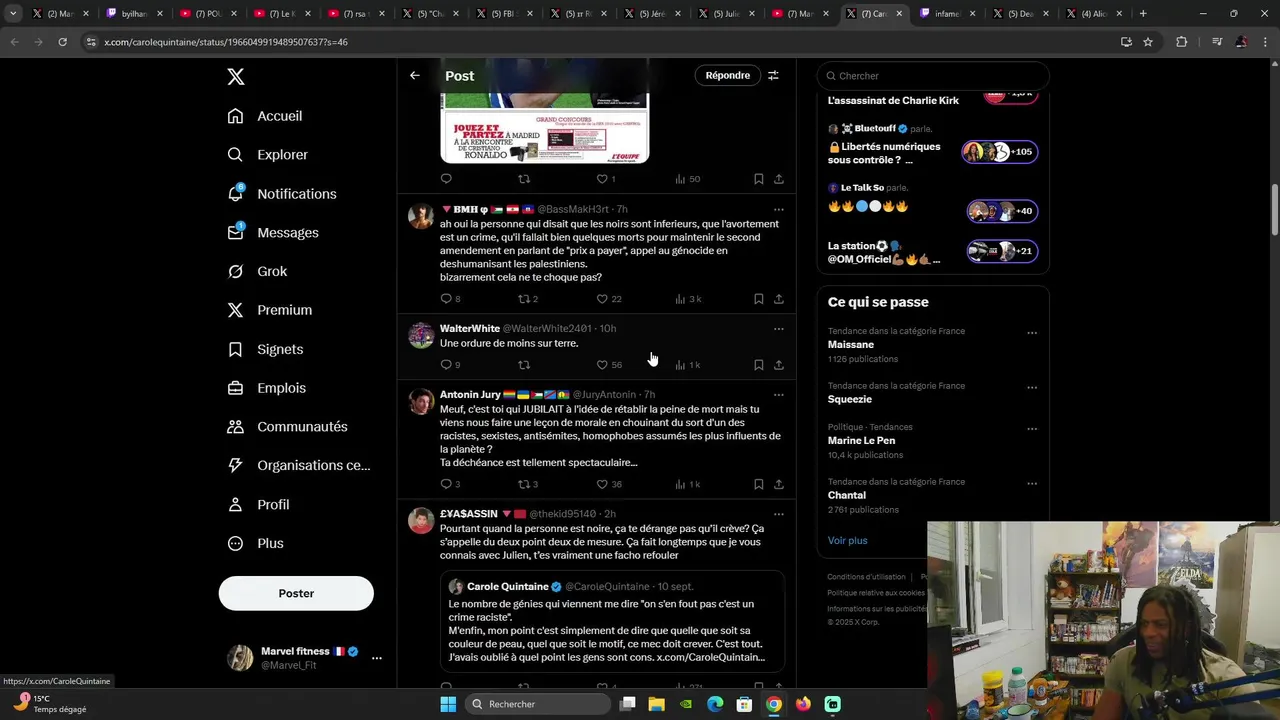
Task: Open reply sorting filter icon
Action: tap(773, 76)
